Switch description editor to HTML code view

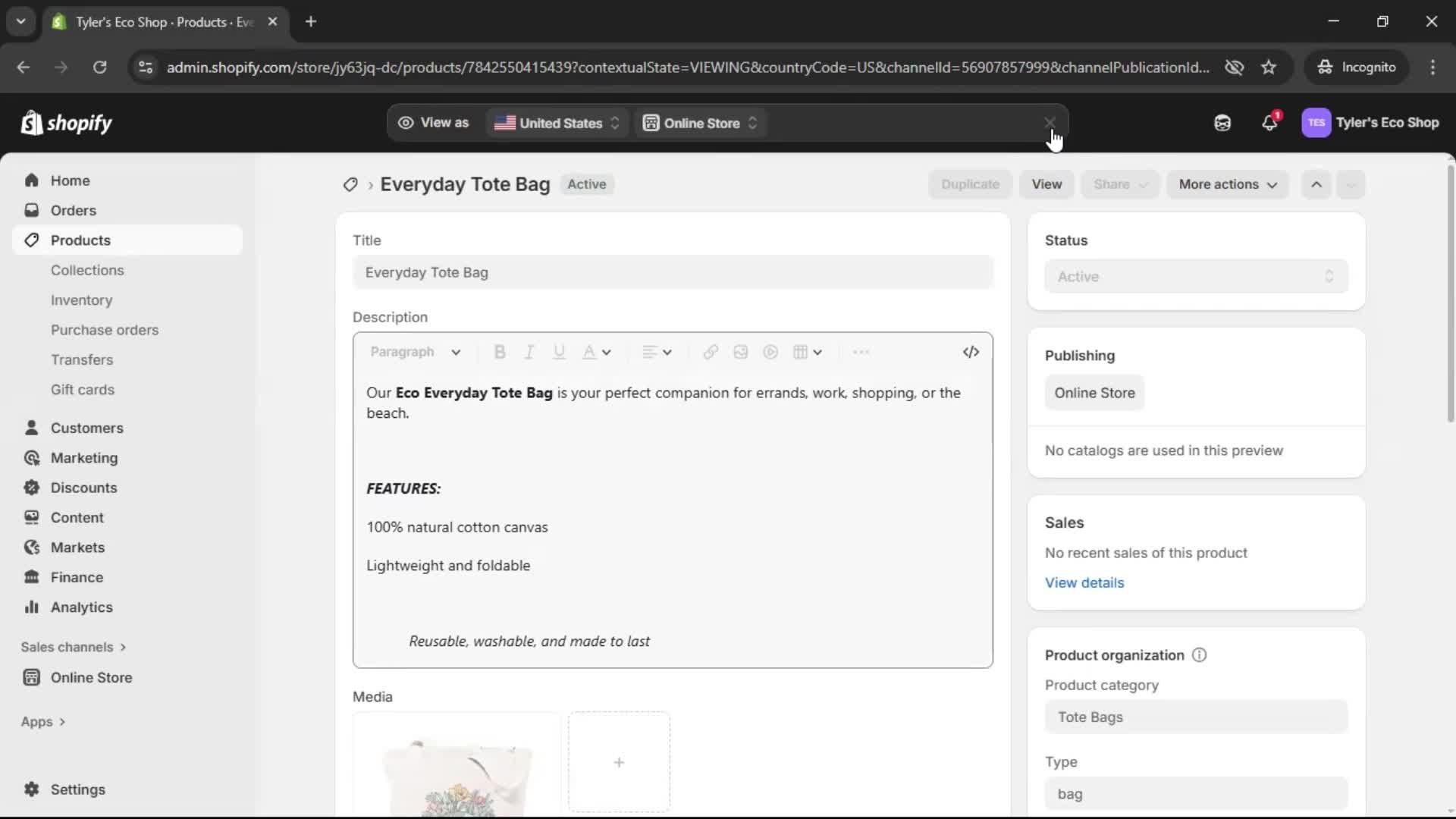point(971,352)
